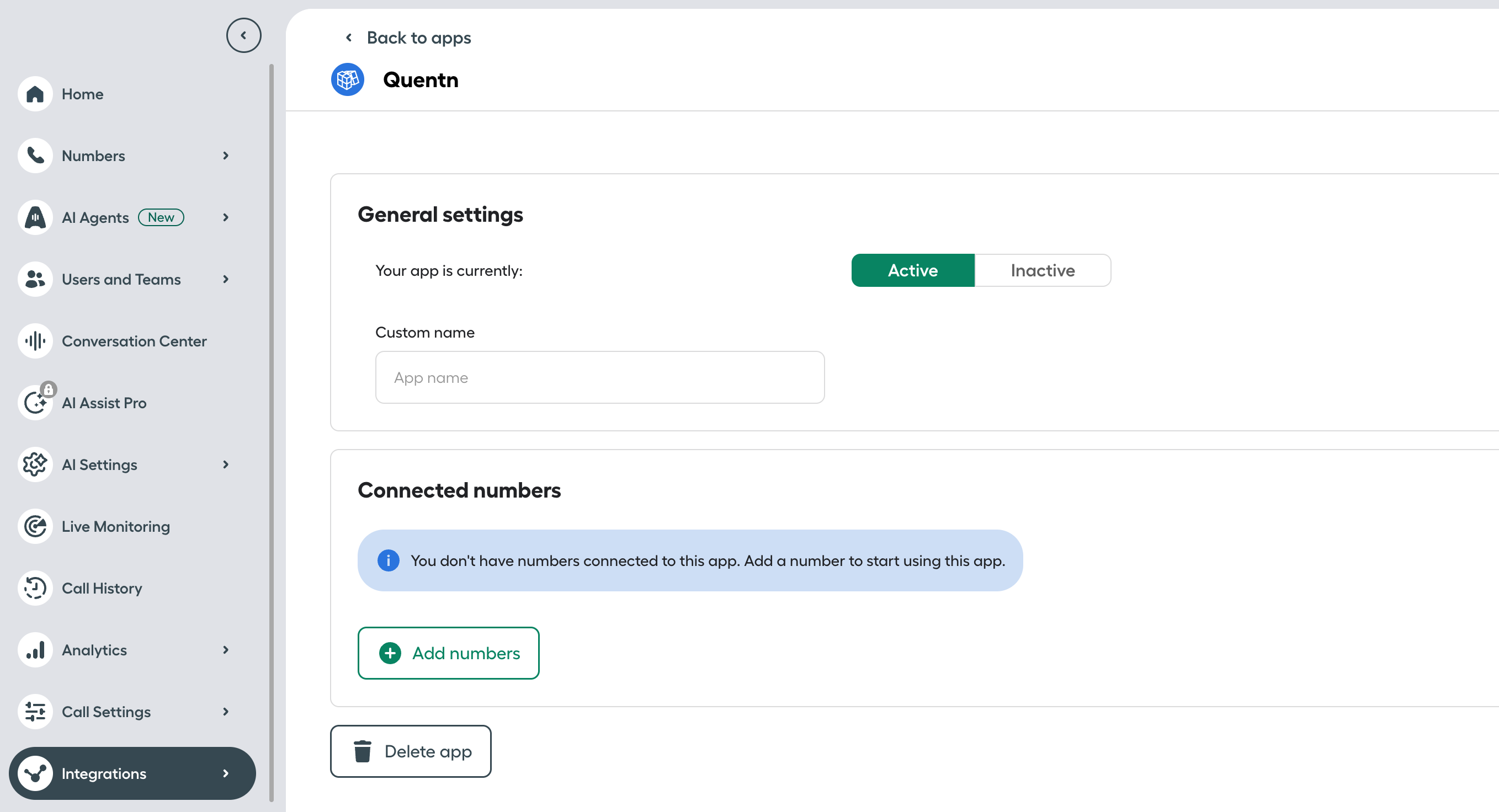Screen dimensions: 1499x812
Task: Click the green plus icon on Add numbers
Action: [390, 653]
